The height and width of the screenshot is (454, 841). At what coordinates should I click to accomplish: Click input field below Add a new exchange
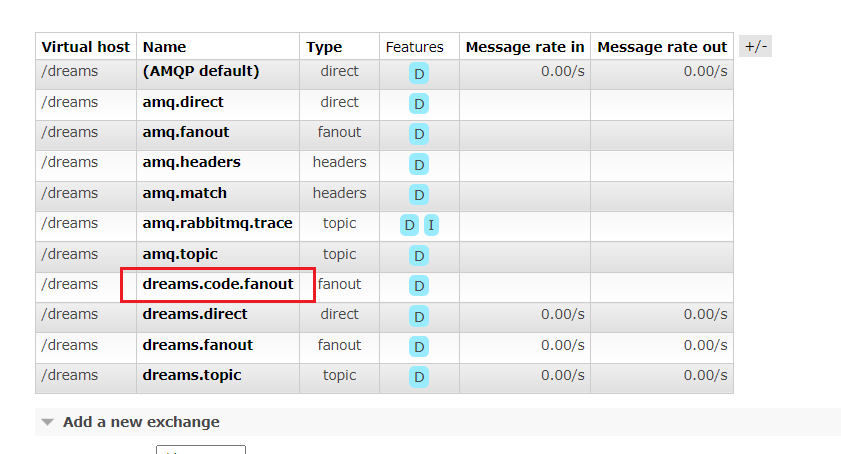201,450
